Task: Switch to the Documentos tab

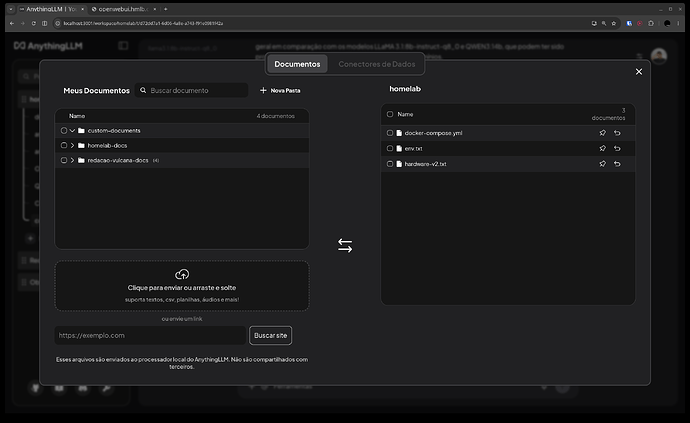Action: coord(297,64)
